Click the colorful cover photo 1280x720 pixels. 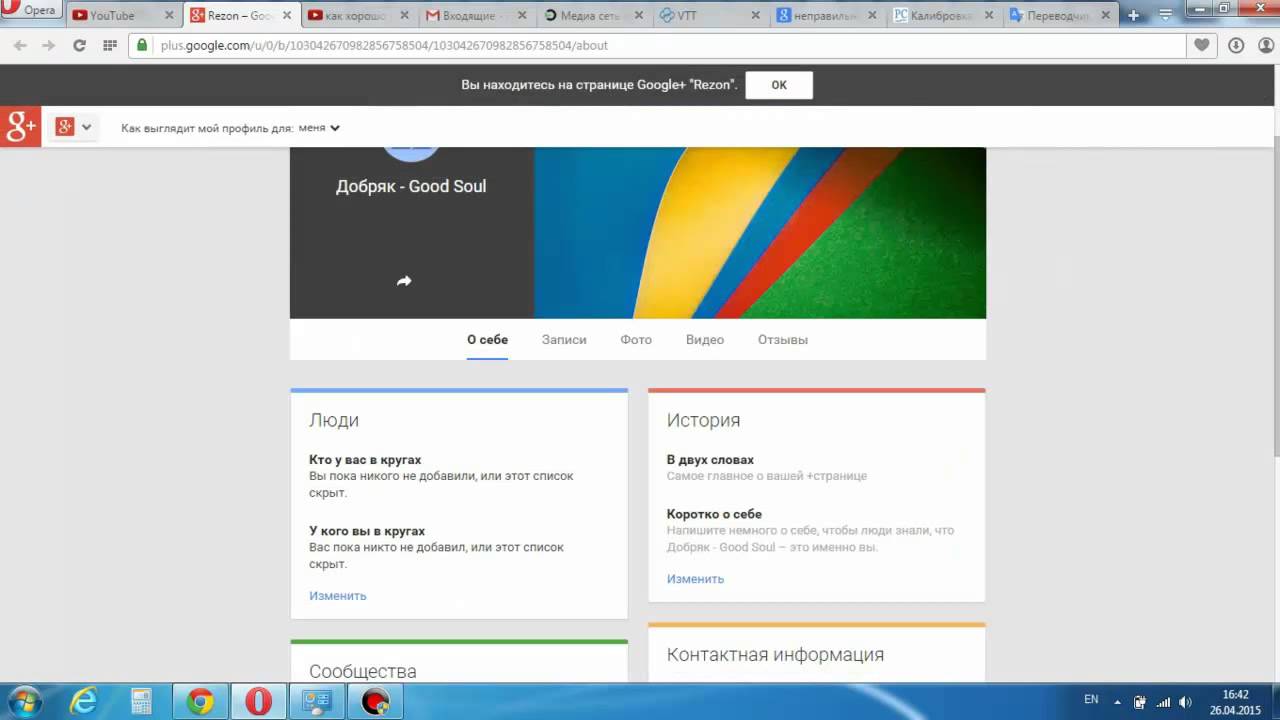(760, 233)
